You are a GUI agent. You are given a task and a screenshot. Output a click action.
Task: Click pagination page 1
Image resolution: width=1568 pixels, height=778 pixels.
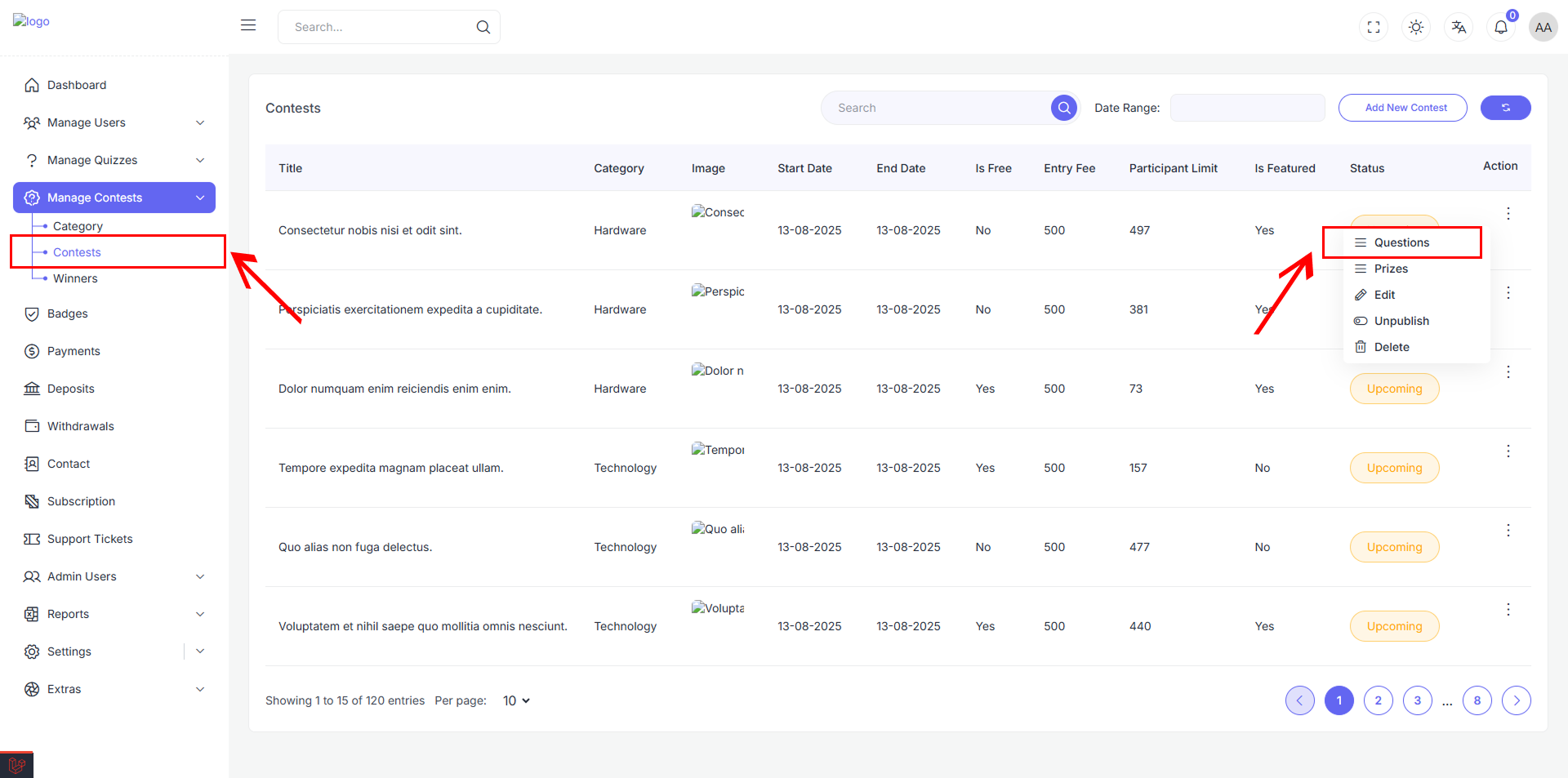1339,700
